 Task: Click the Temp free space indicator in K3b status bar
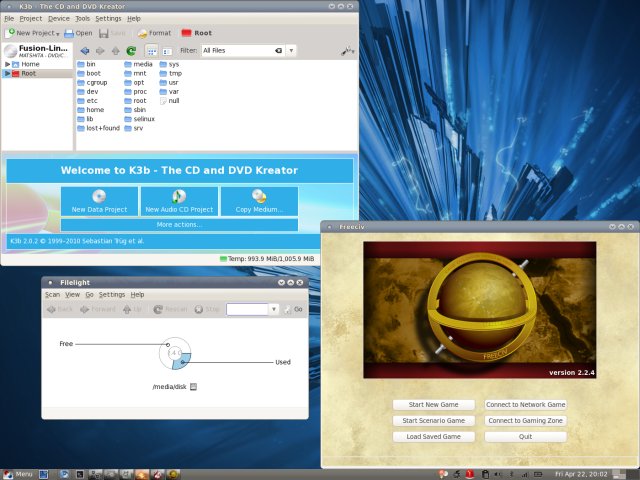pos(267,259)
